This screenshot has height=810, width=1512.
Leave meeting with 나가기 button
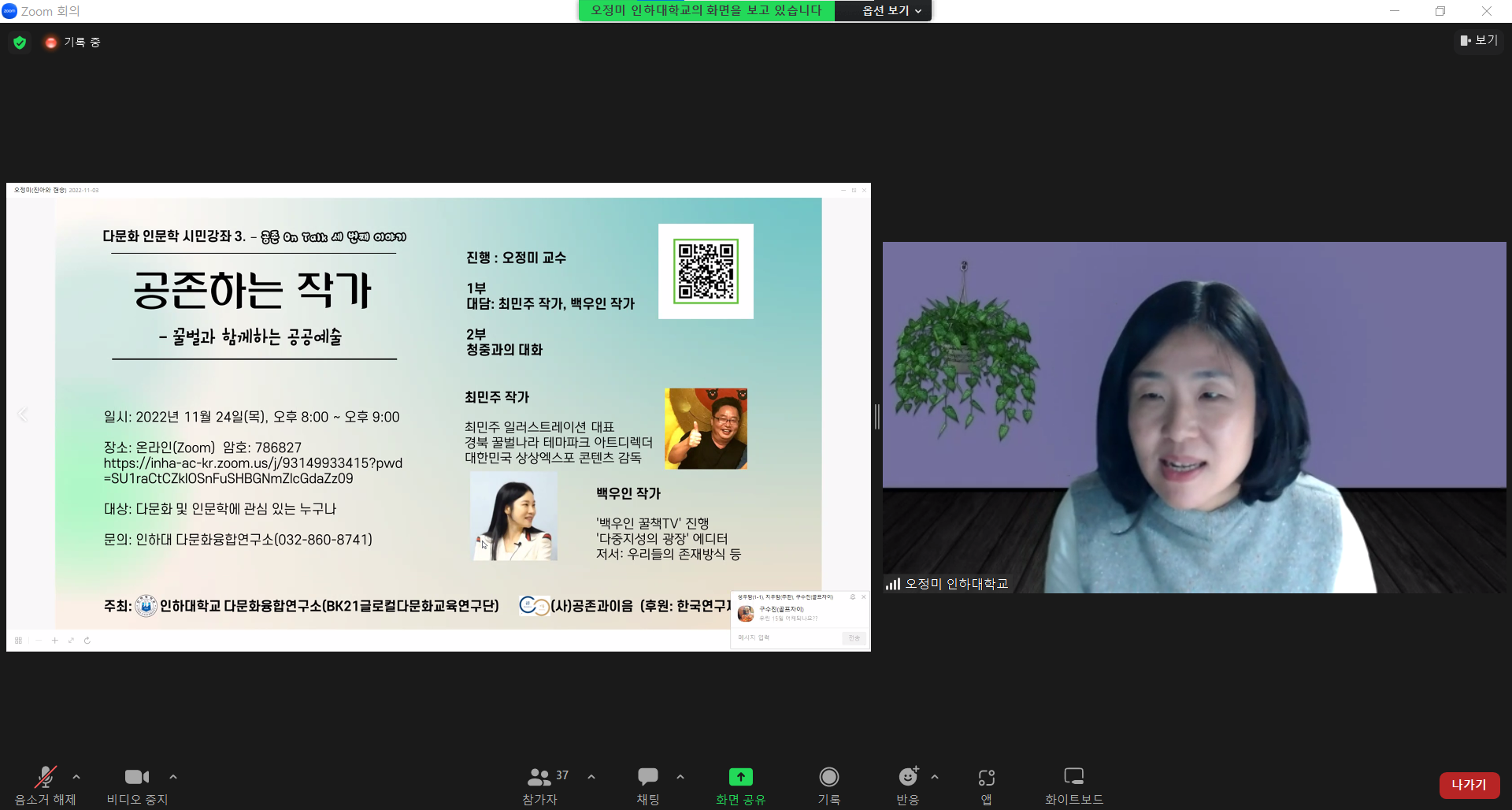[x=1469, y=785]
